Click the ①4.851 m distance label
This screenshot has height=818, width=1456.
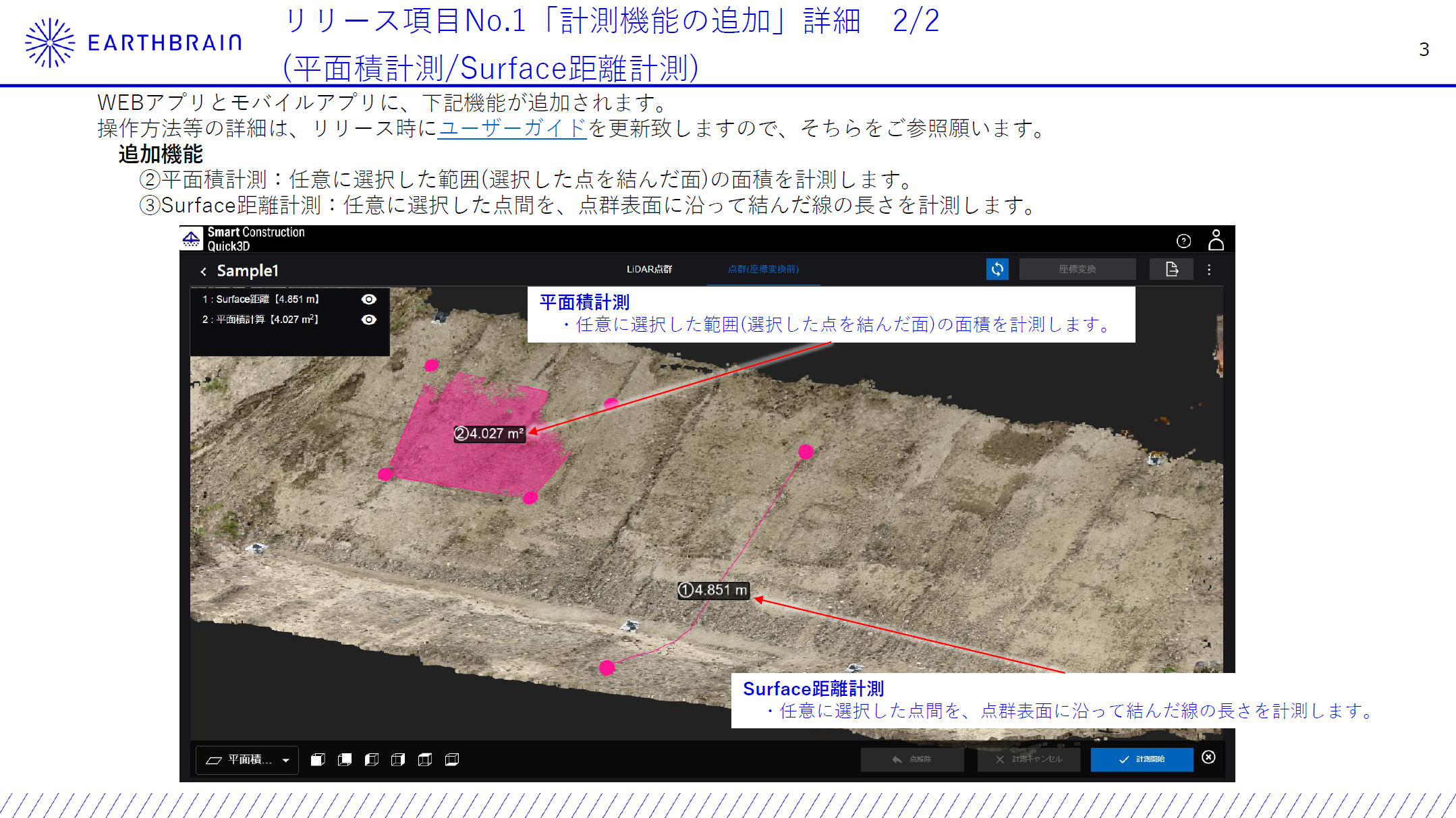tap(714, 590)
